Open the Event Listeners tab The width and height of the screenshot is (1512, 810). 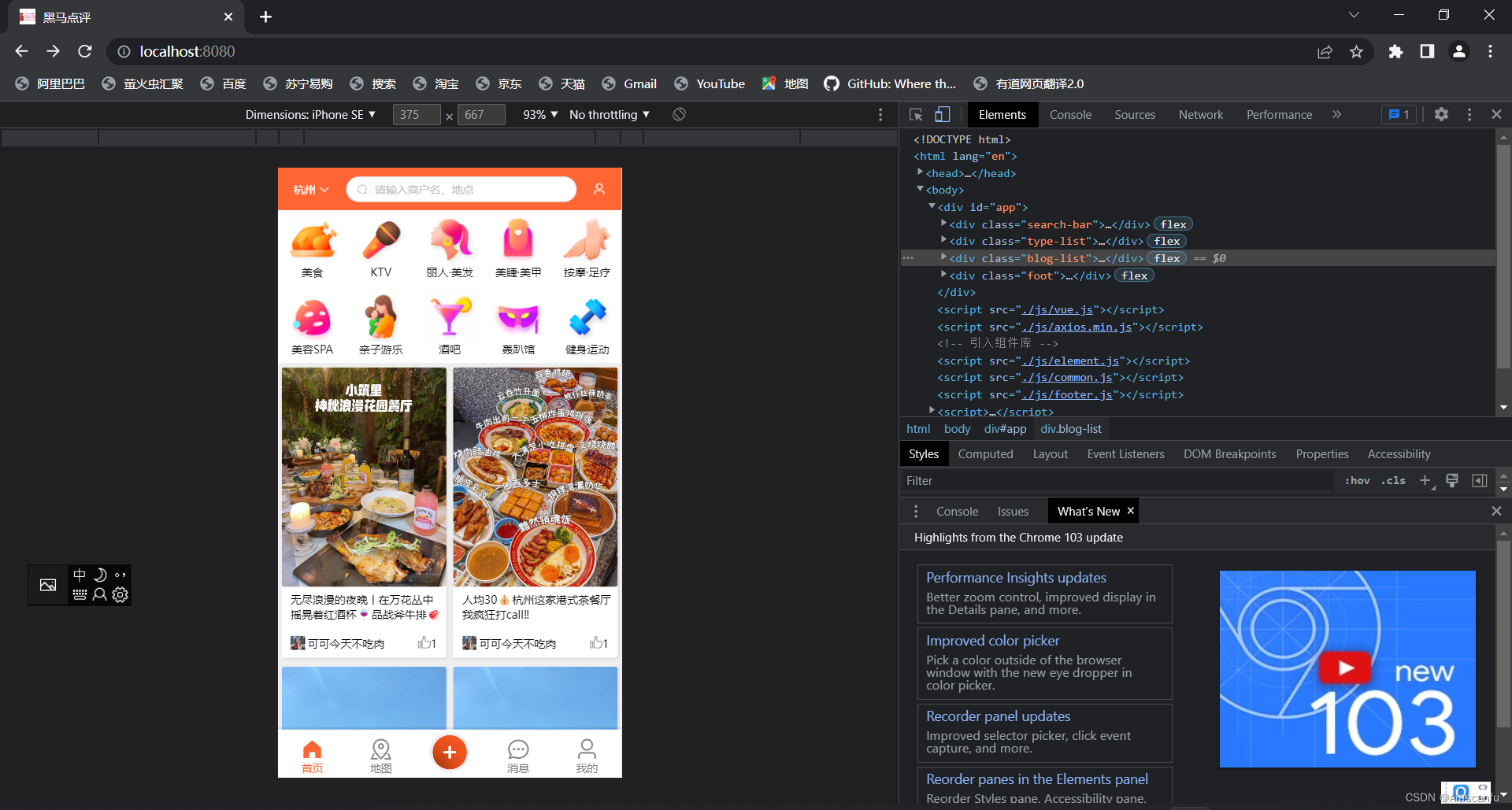(x=1125, y=454)
